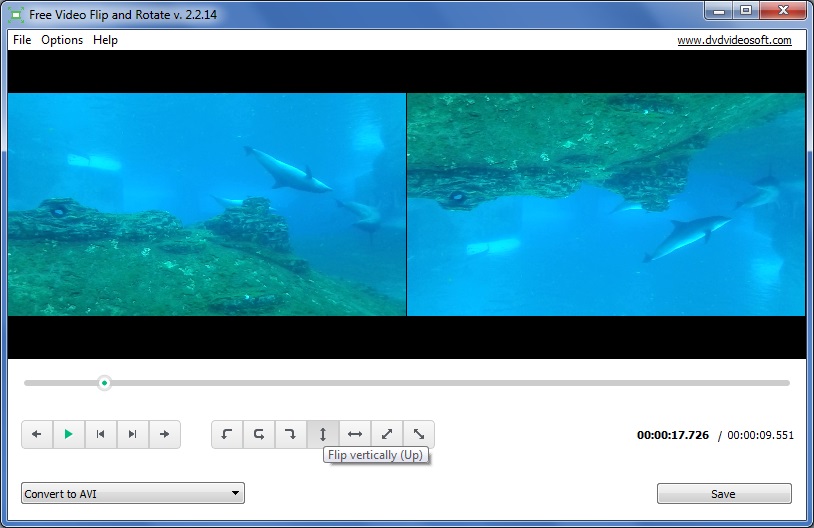Click the current time 00:00:17.726
This screenshot has width=814, height=528.
(x=673, y=435)
